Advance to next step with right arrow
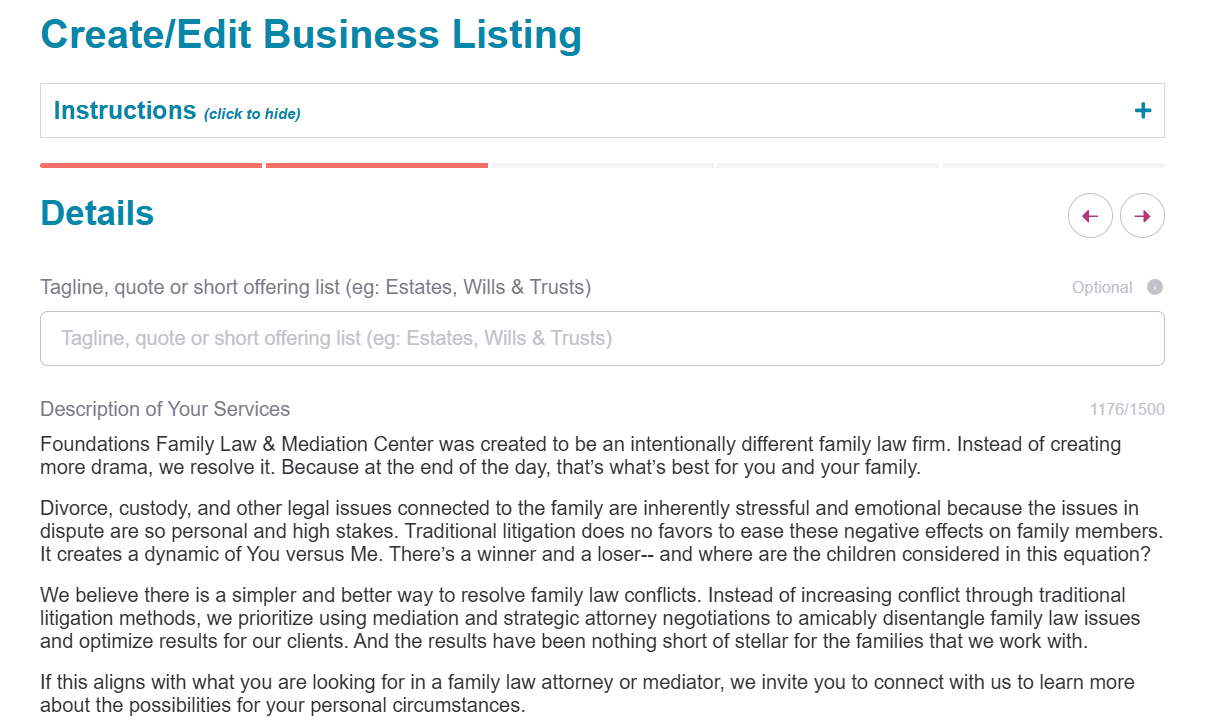This screenshot has width=1210, height=728. pos(1142,216)
